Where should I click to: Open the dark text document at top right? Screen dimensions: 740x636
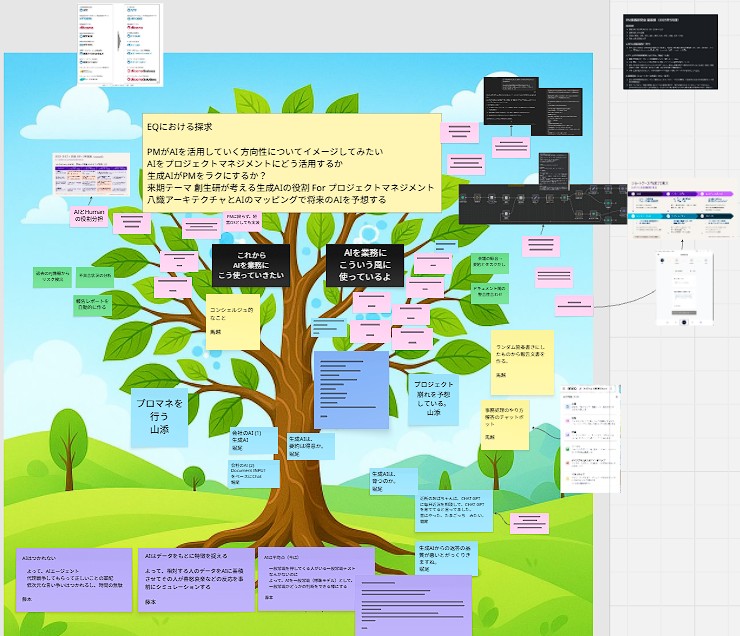click(670, 51)
